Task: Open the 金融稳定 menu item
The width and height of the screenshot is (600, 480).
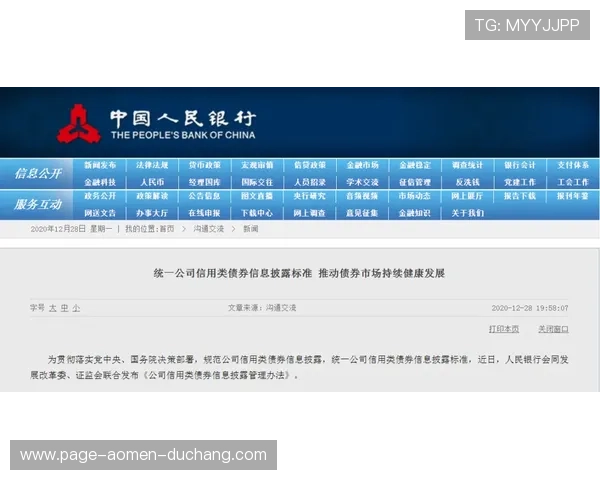Action: tap(415, 165)
